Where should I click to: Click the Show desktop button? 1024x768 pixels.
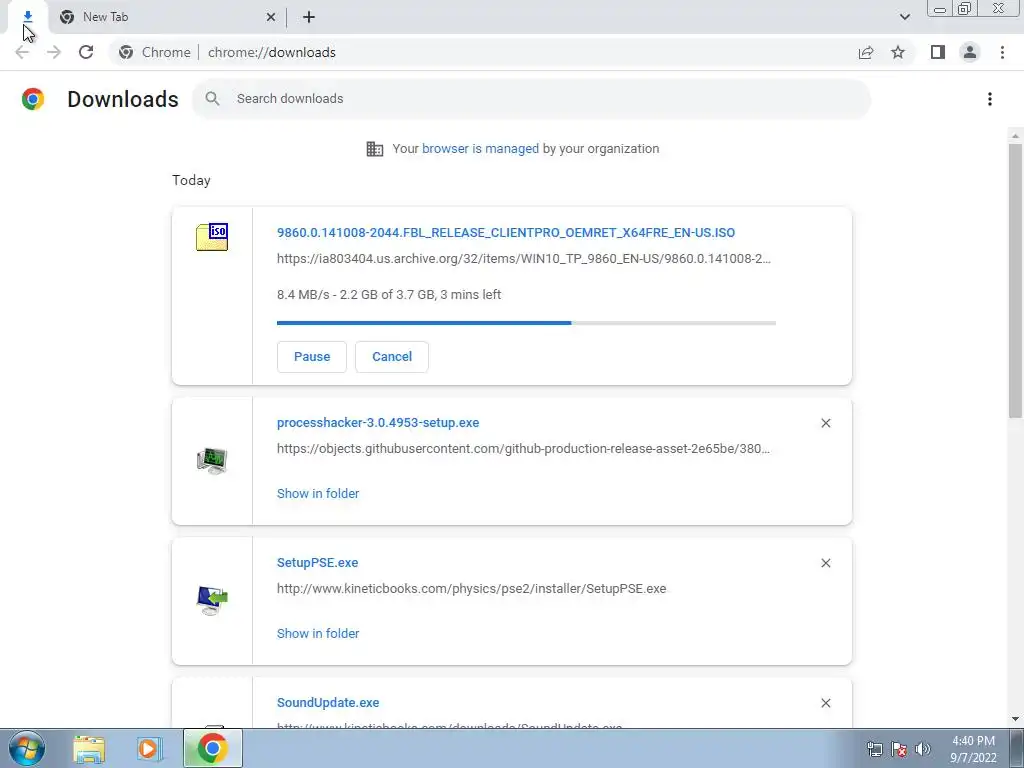pyautogui.click(x=1017, y=749)
